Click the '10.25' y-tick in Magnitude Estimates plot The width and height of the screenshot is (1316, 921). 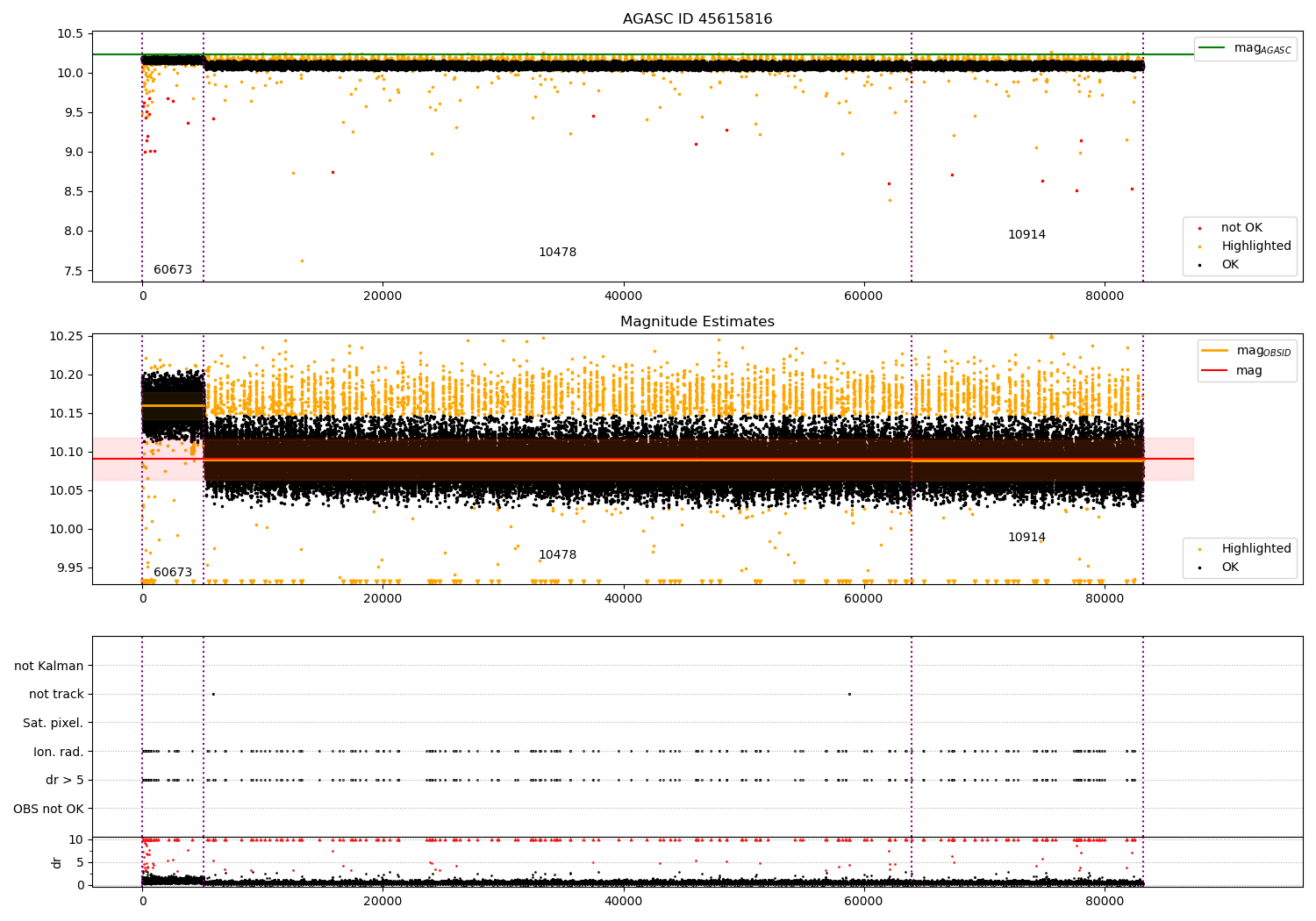(x=67, y=337)
